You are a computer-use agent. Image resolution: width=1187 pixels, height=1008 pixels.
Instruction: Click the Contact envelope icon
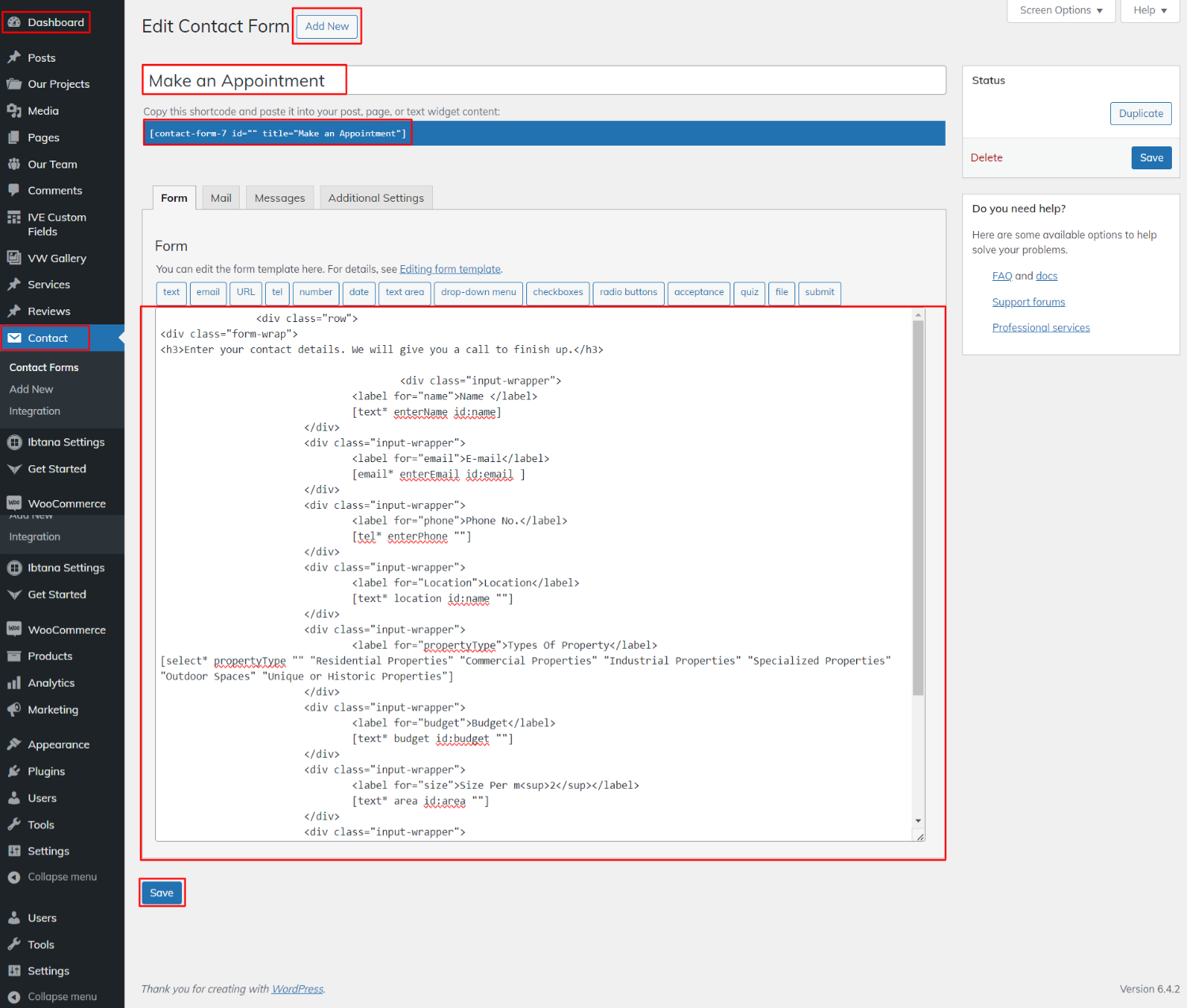(14, 338)
